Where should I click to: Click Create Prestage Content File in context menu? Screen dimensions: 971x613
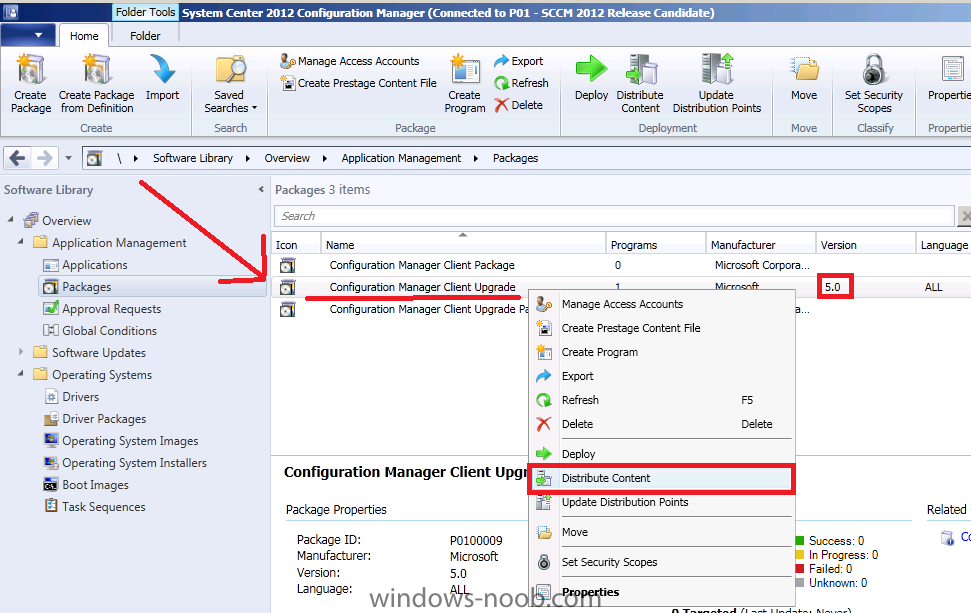click(x=661, y=328)
